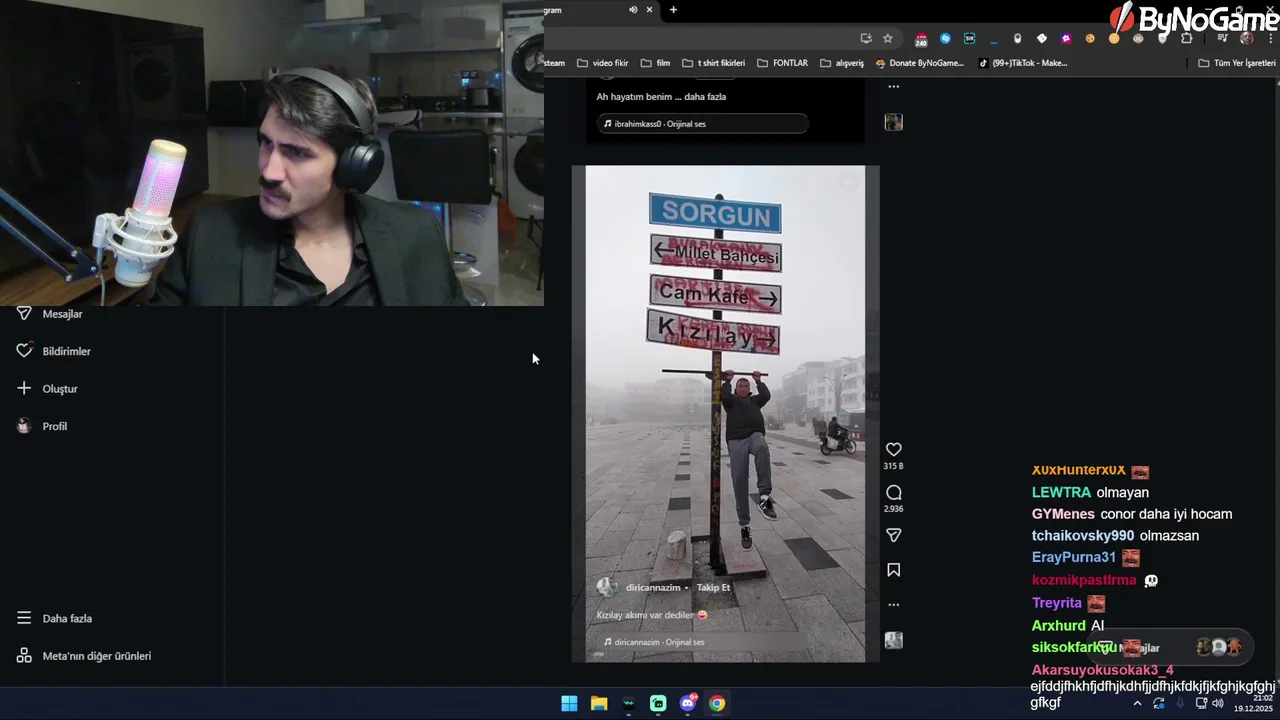Click the red 240 extension icon

click(921, 39)
